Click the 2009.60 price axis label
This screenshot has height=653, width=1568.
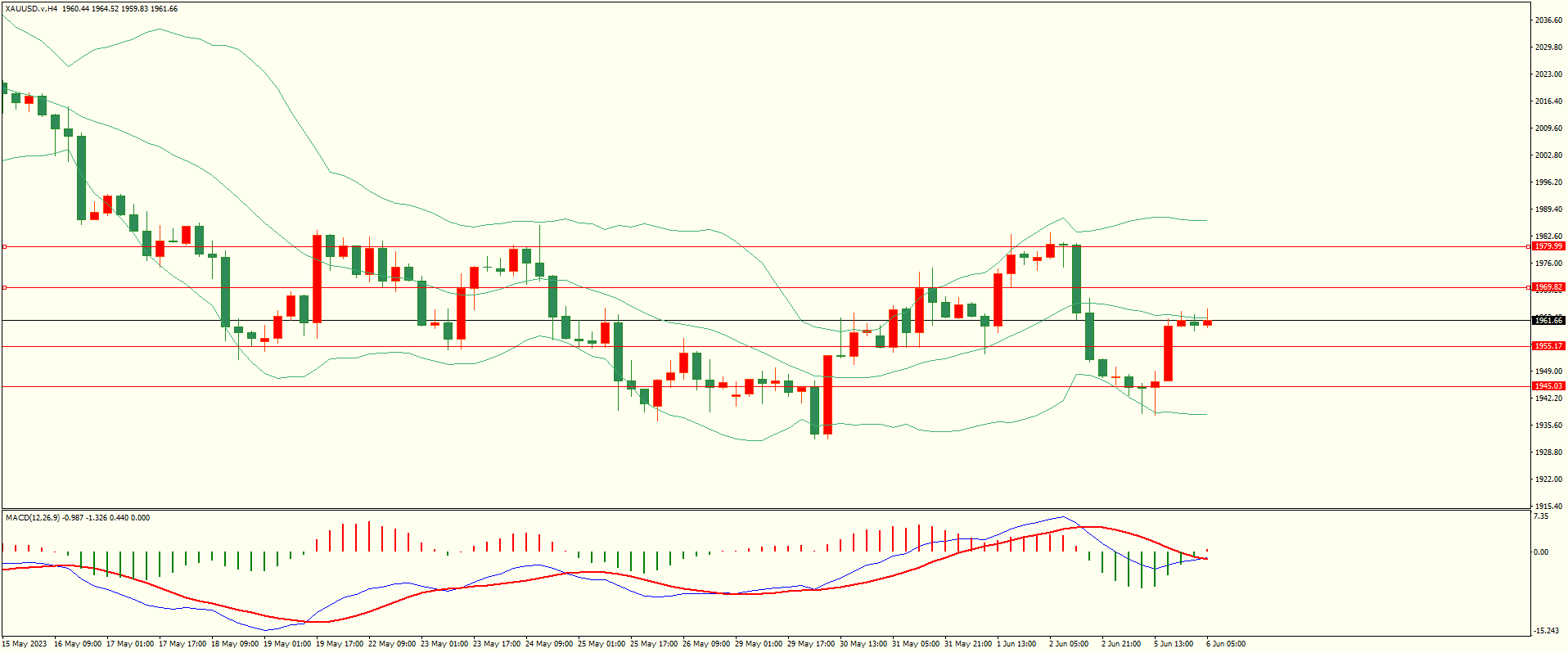click(x=1549, y=128)
